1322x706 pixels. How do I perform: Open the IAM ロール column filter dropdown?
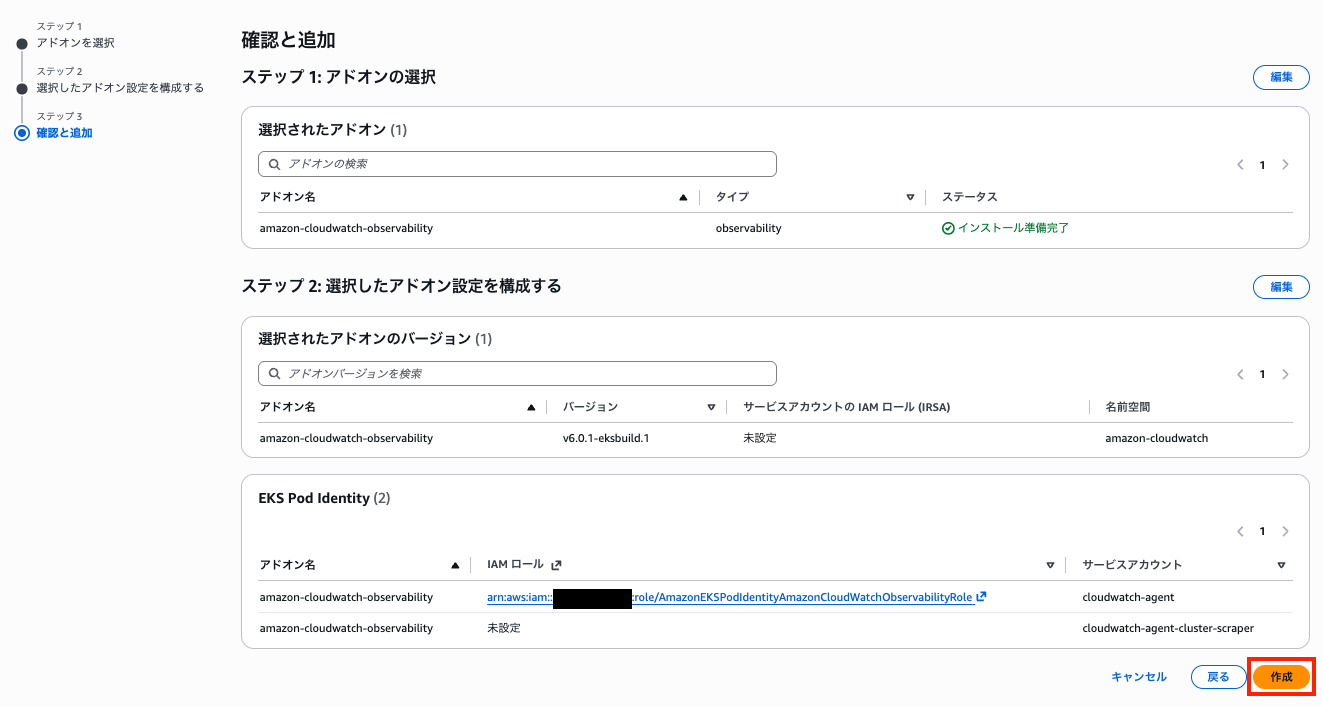(1050, 564)
